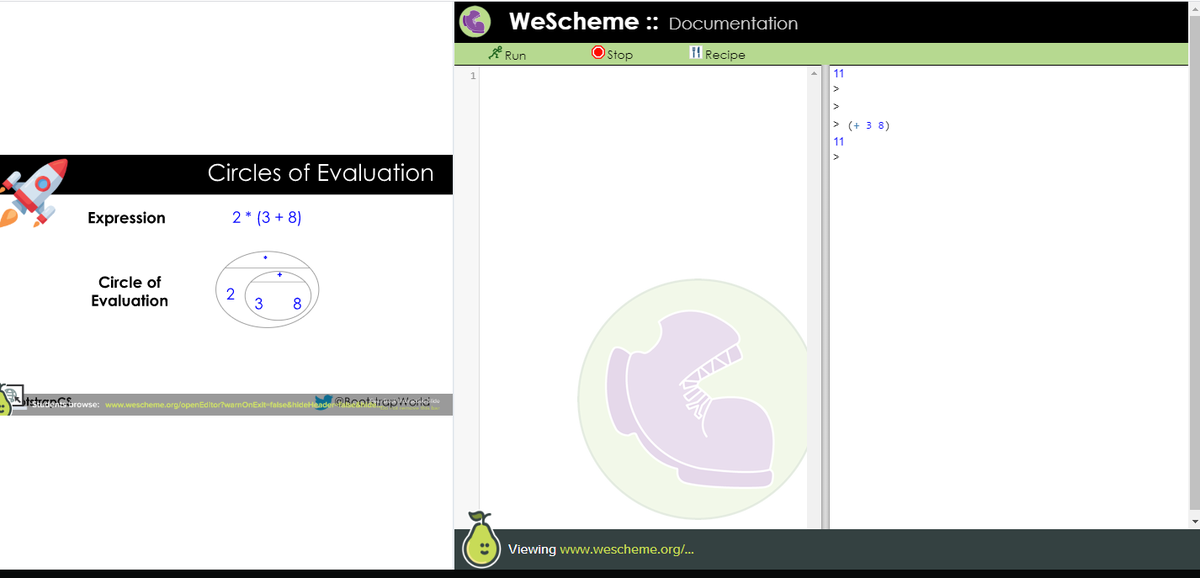Click the Recipe fork-and-knife icon
Viewport: 1200px width, 578px height.
(x=695, y=54)
